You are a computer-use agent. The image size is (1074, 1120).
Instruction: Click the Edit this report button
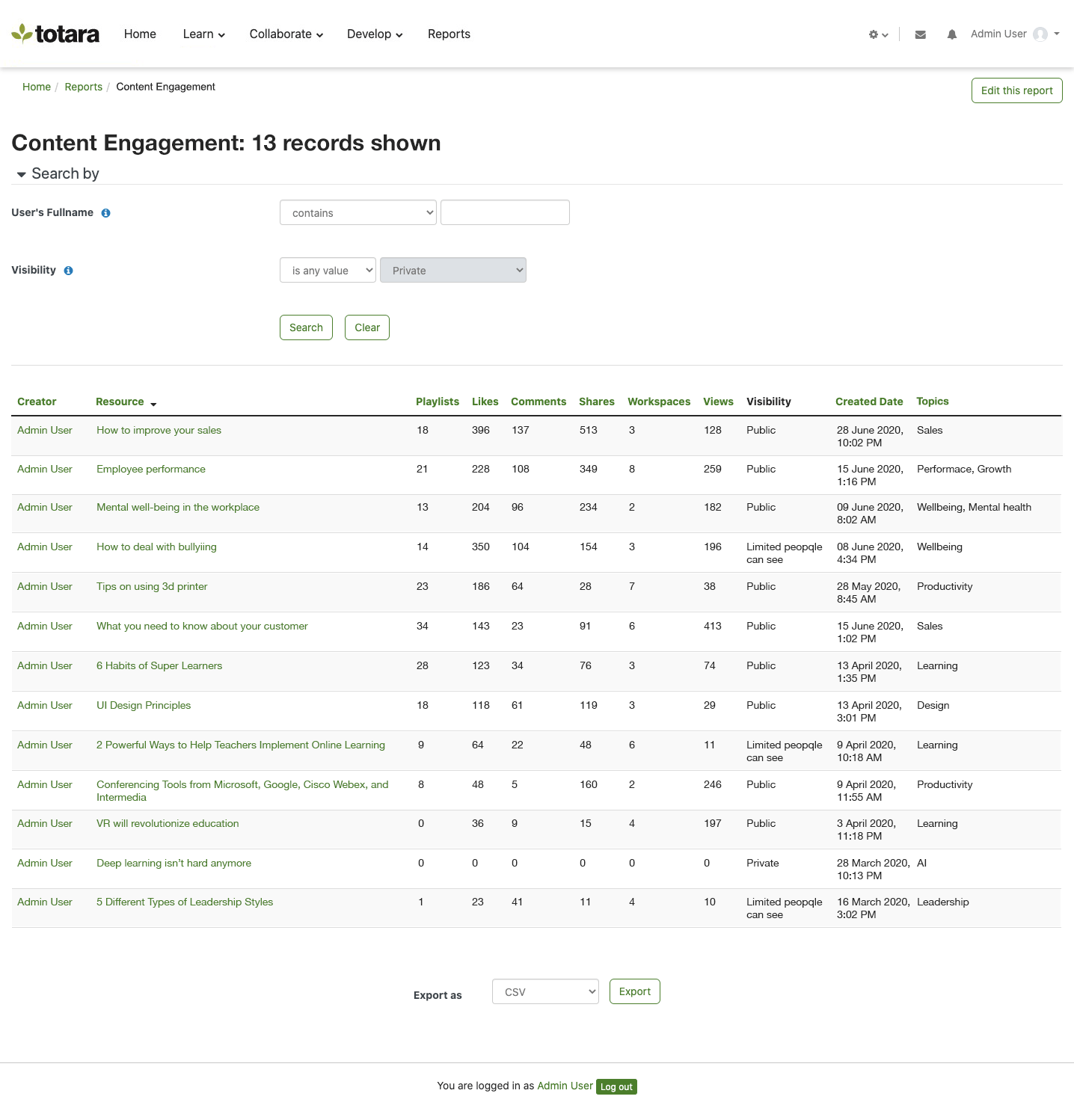point(1016,90)
